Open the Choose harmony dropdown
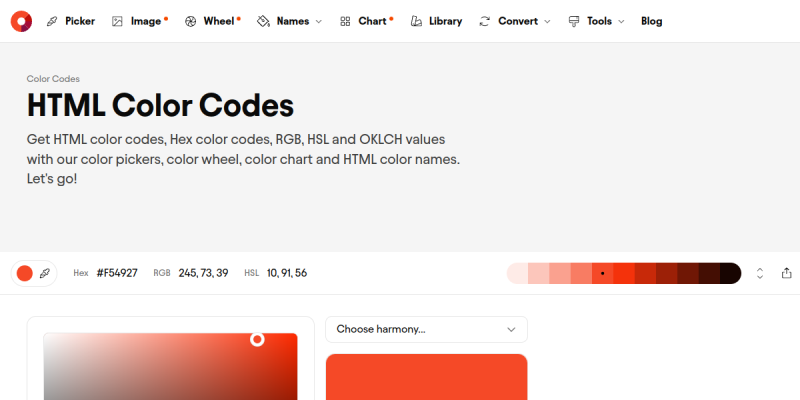The width and height of the screenshot is (800, 400). coord(427,330)
